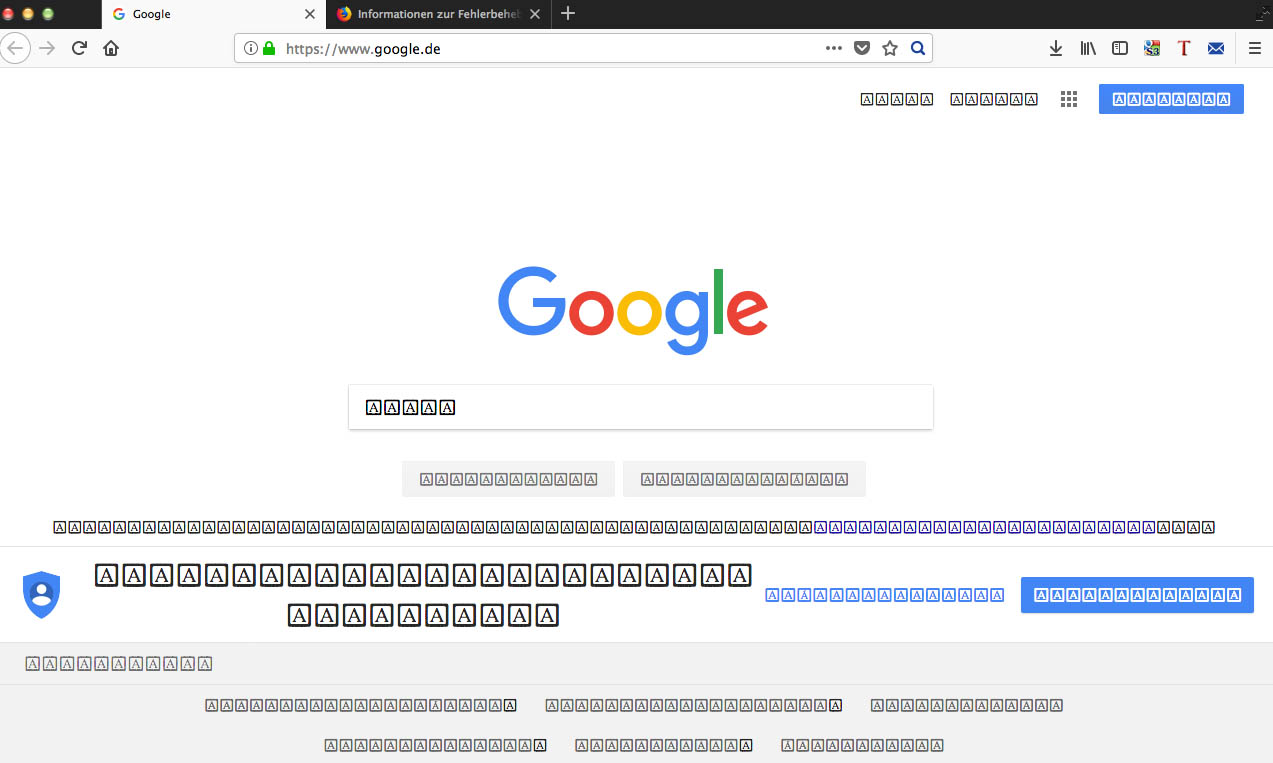Viewport: 1273px width, 763px height.
Task: Open page actions three-dot menu in address bar
Action: 834,48
